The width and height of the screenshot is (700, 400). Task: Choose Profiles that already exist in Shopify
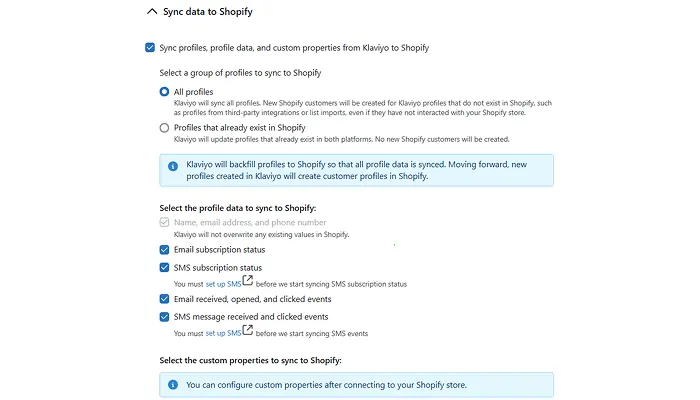tap(165, 128)
